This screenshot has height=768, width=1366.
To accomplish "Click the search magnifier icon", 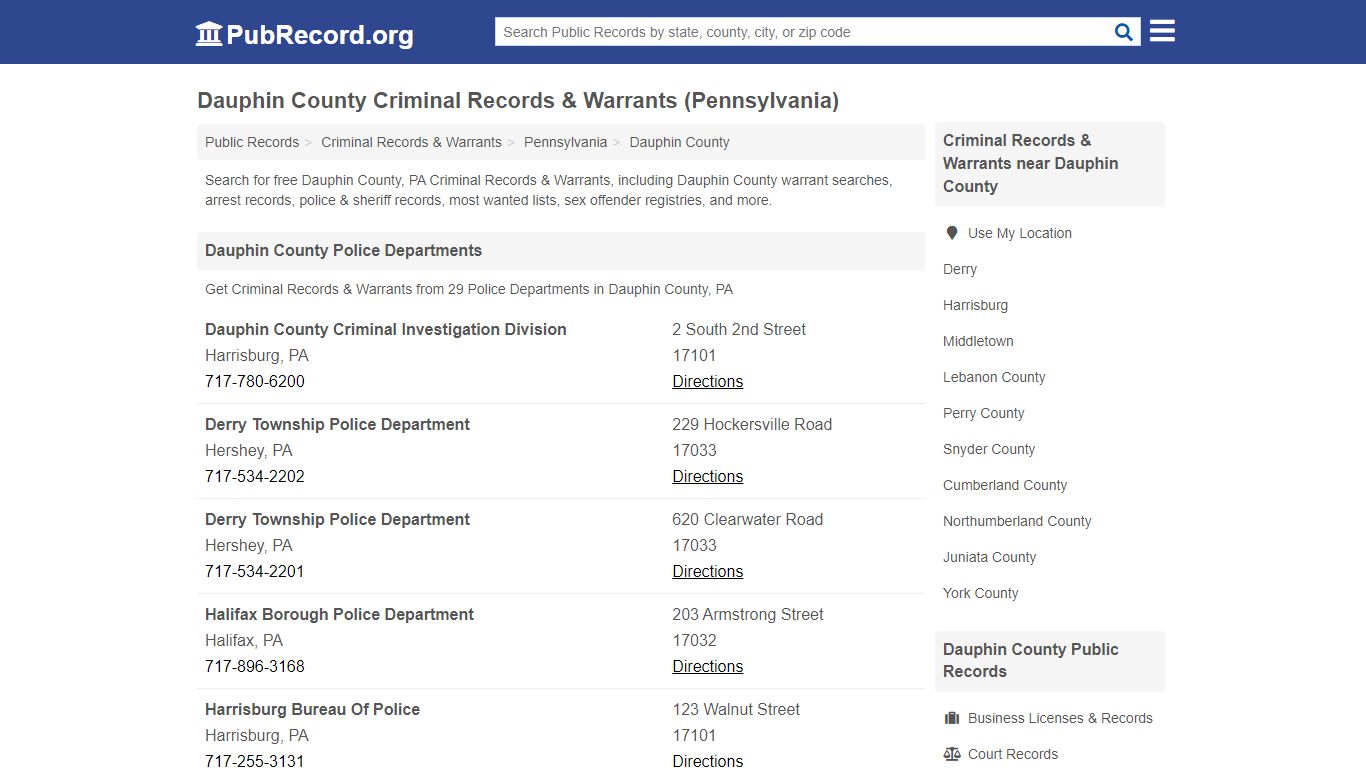I will (x=1124, y=32).
